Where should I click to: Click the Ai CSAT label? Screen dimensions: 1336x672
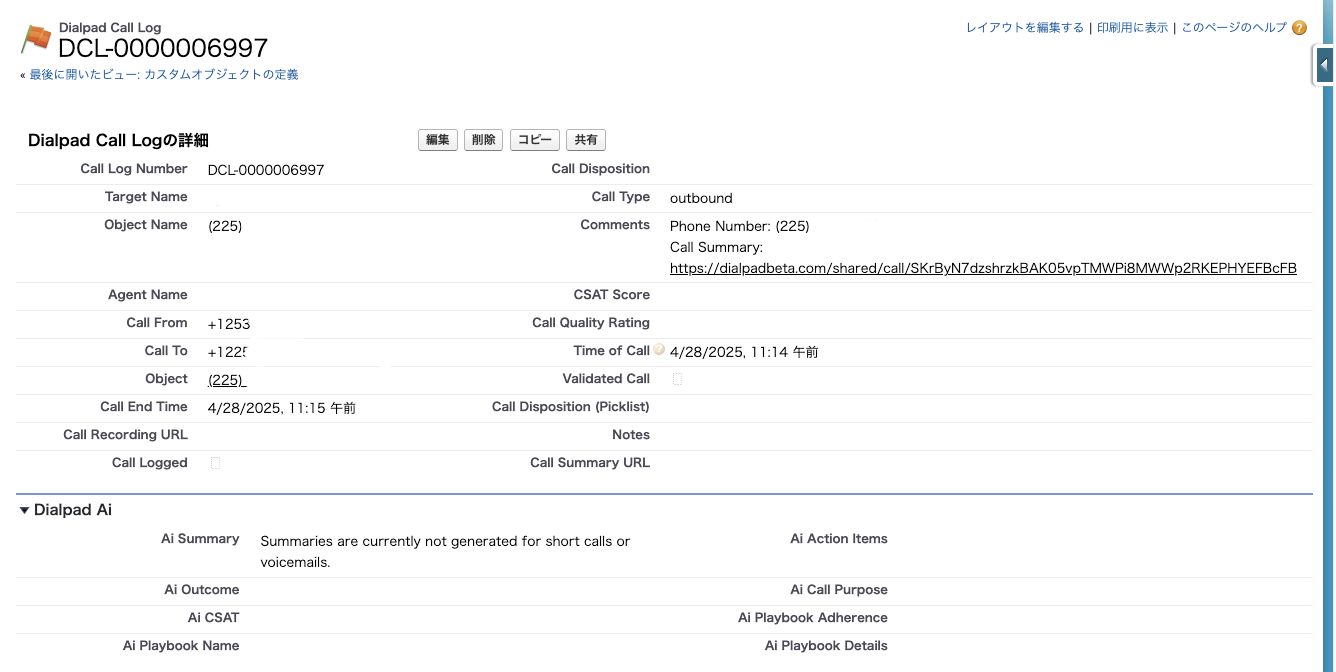(x=214, y=618)
